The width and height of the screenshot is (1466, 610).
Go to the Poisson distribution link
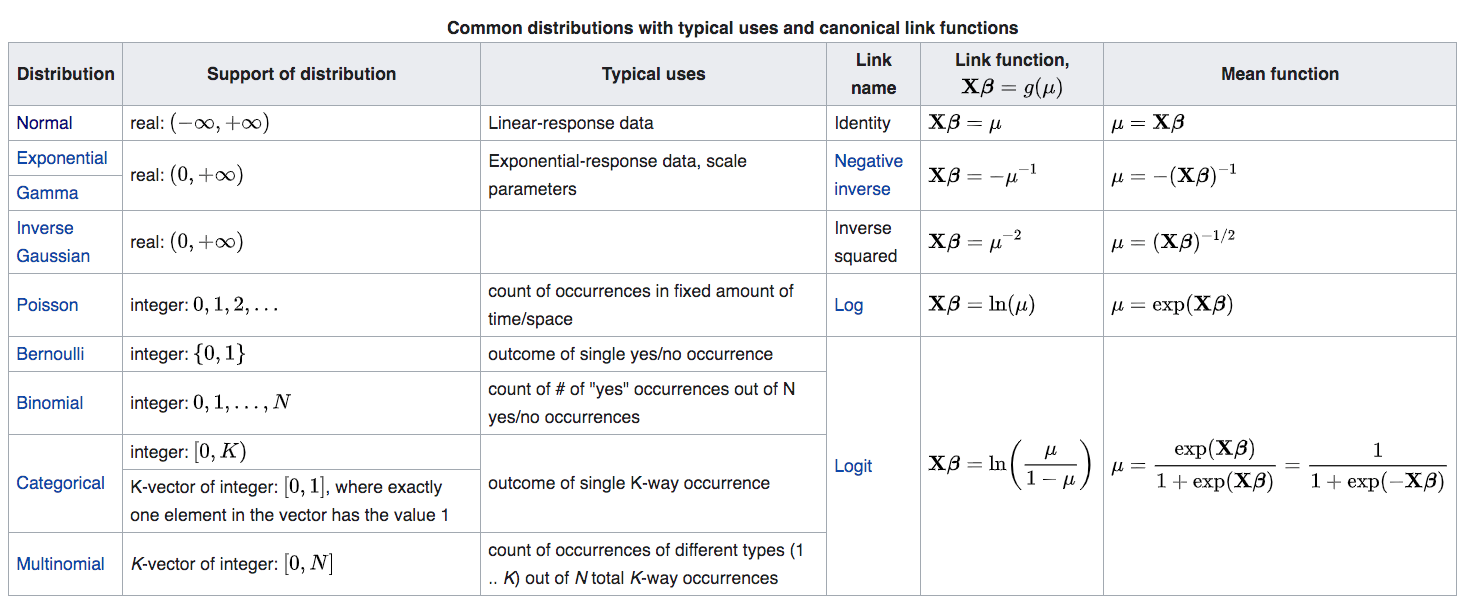point(47,305)
